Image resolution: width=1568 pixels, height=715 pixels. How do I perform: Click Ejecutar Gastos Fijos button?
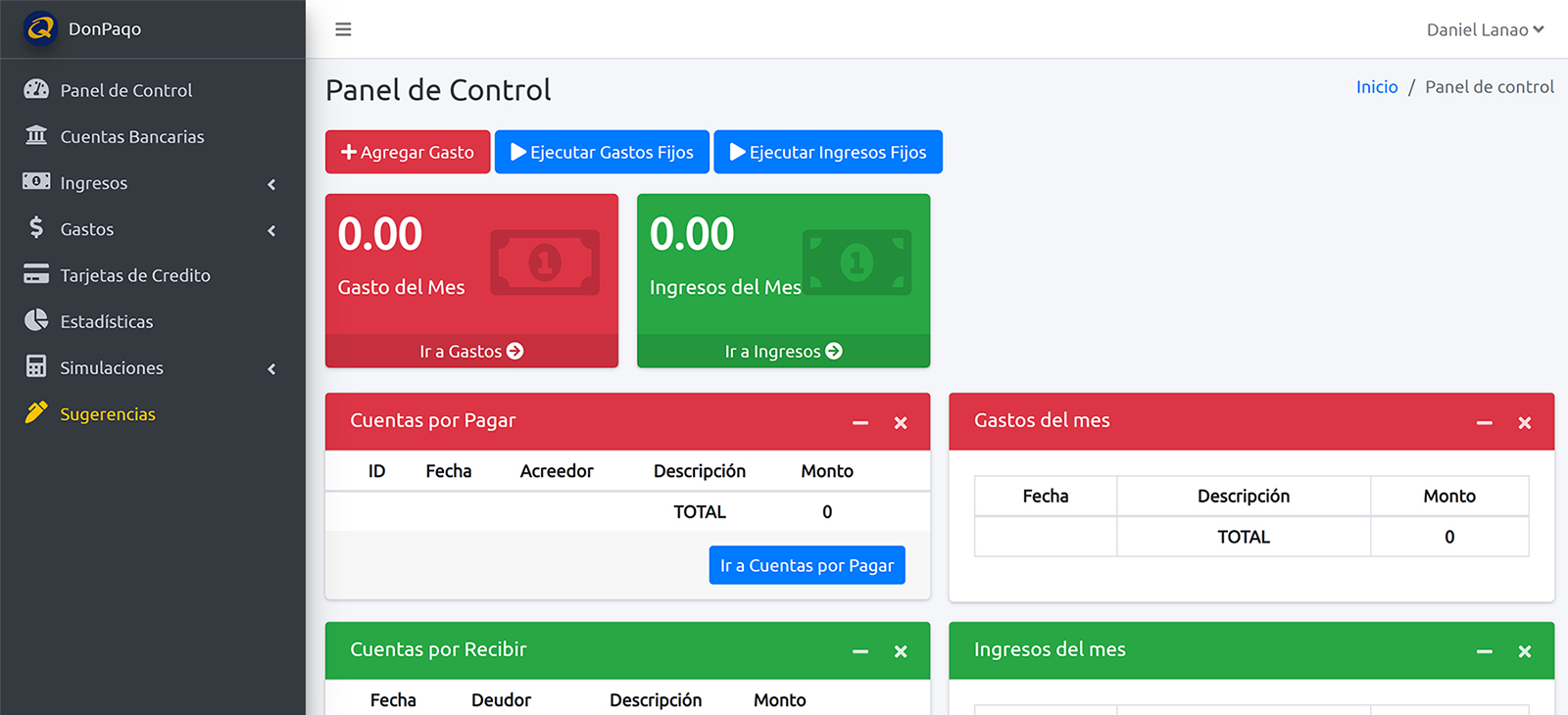(602, 152)
